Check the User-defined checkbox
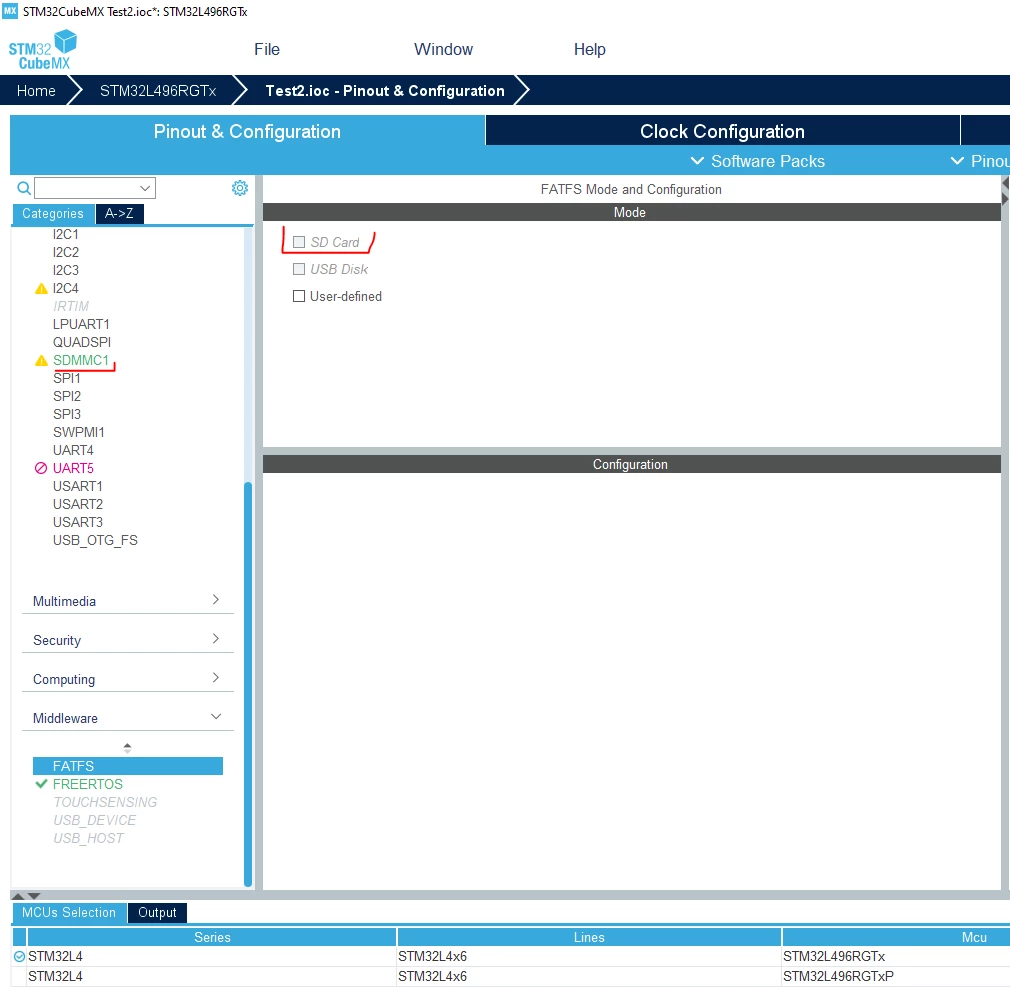Image resolution: width=1010 pixels, height=987 pixels. [299, 296]
